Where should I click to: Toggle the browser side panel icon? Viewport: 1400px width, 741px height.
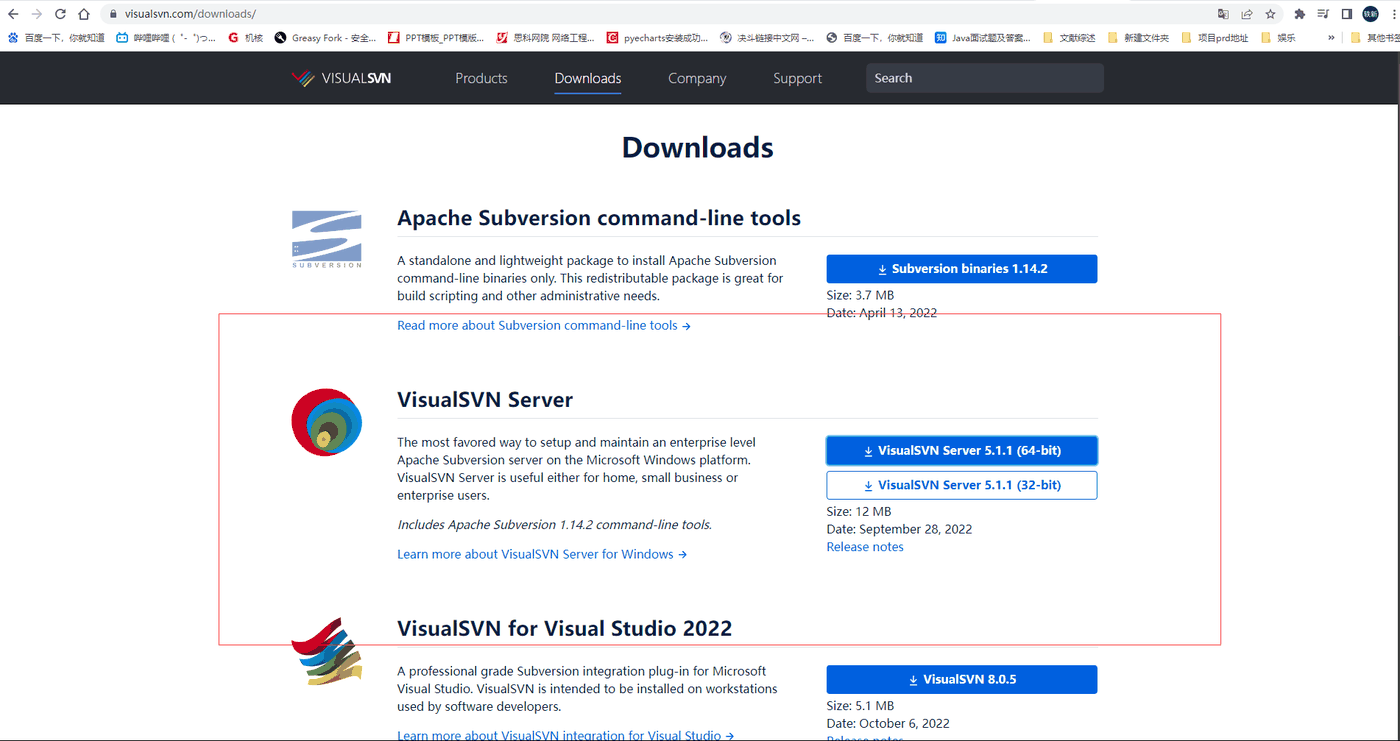click(1347, 14)
